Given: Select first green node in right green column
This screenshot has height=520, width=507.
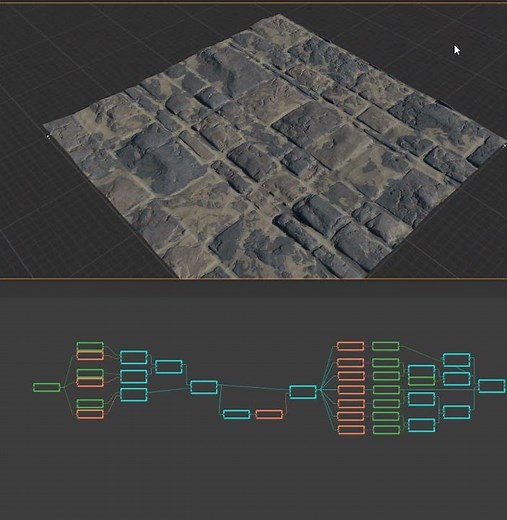Looking at the screenshot, I should click(x=386, y=346).
